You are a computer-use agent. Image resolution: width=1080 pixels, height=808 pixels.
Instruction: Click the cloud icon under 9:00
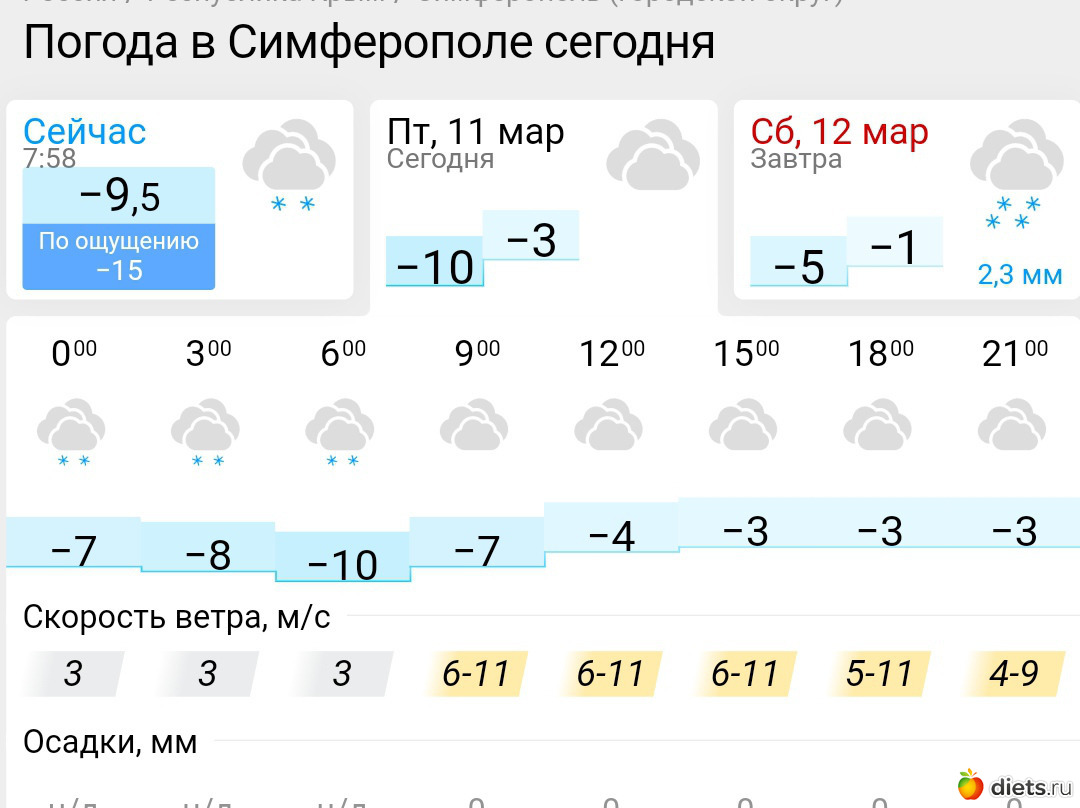click(475, 427)
